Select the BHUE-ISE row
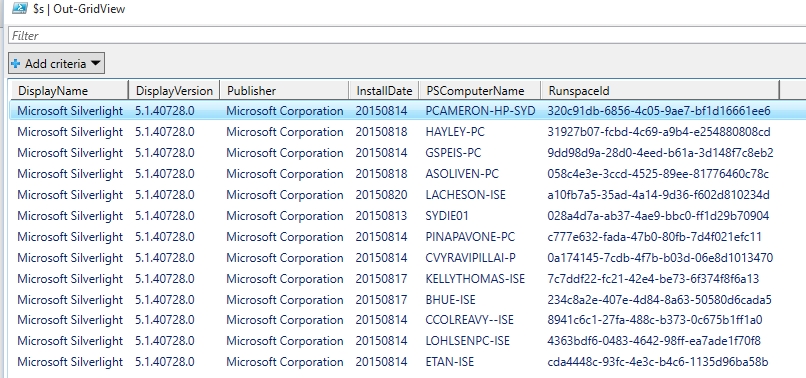Image resolution: width=806 pixels, height=378 pixels. pos(407,300)
